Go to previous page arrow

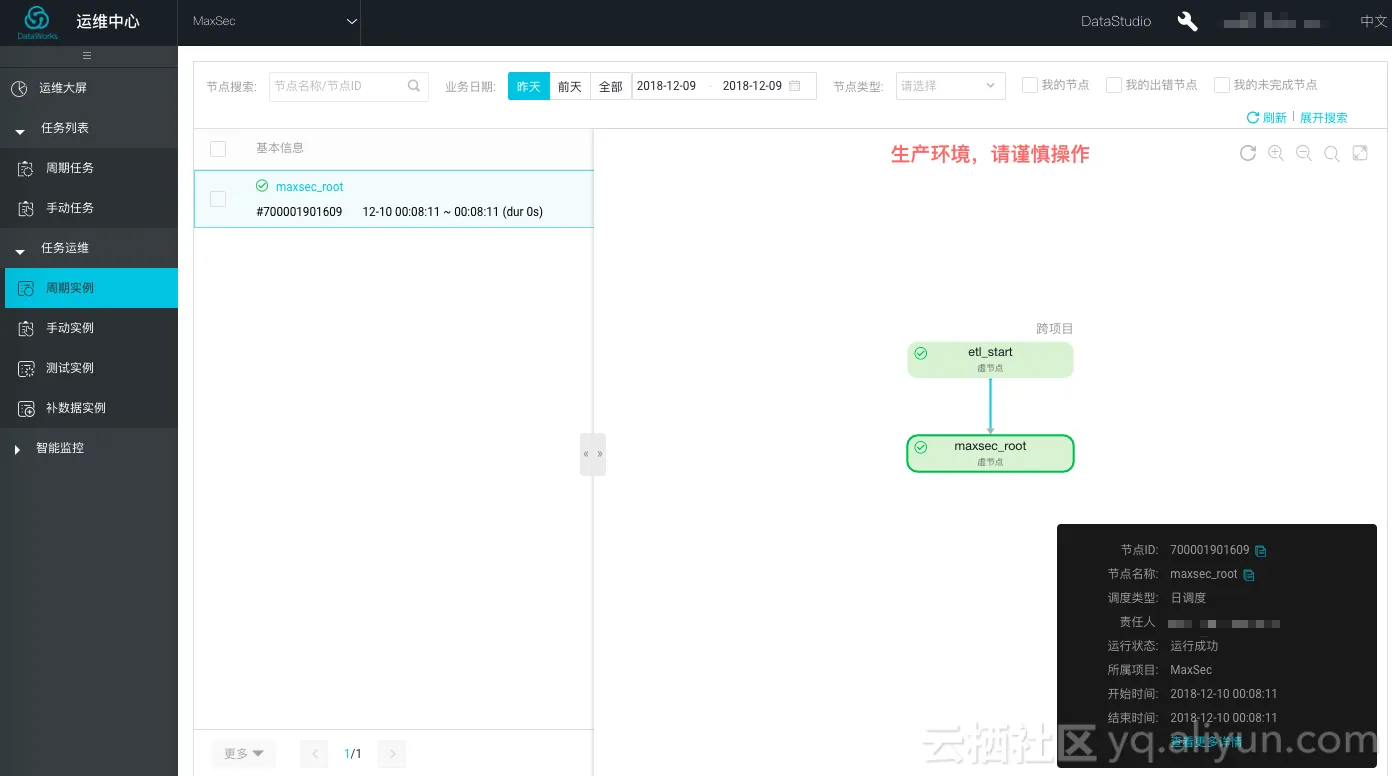click(314, 754)
